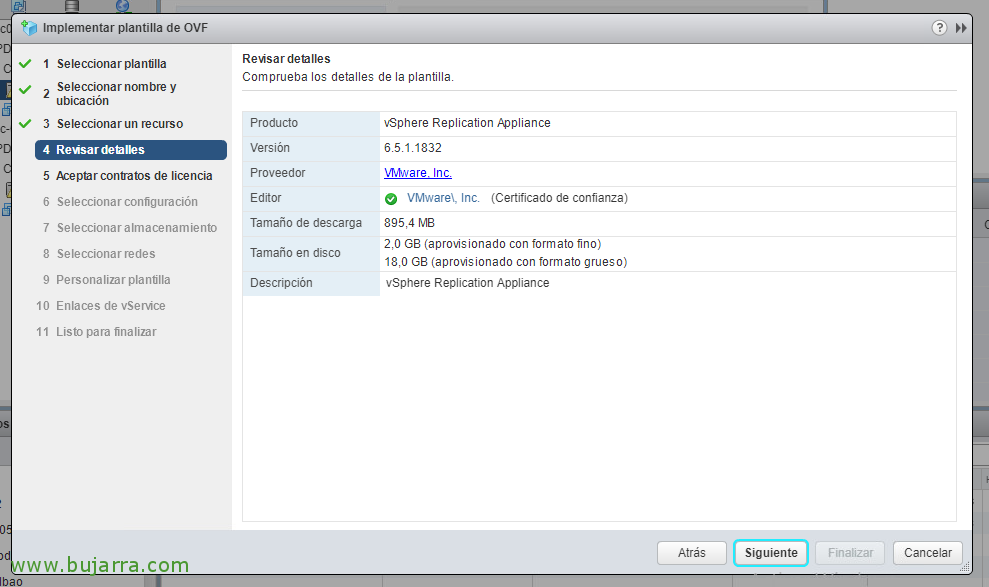Click the double-arrow expand icon in title bar
The height and width of the screenshot is (587, 989).
point(961,28)
